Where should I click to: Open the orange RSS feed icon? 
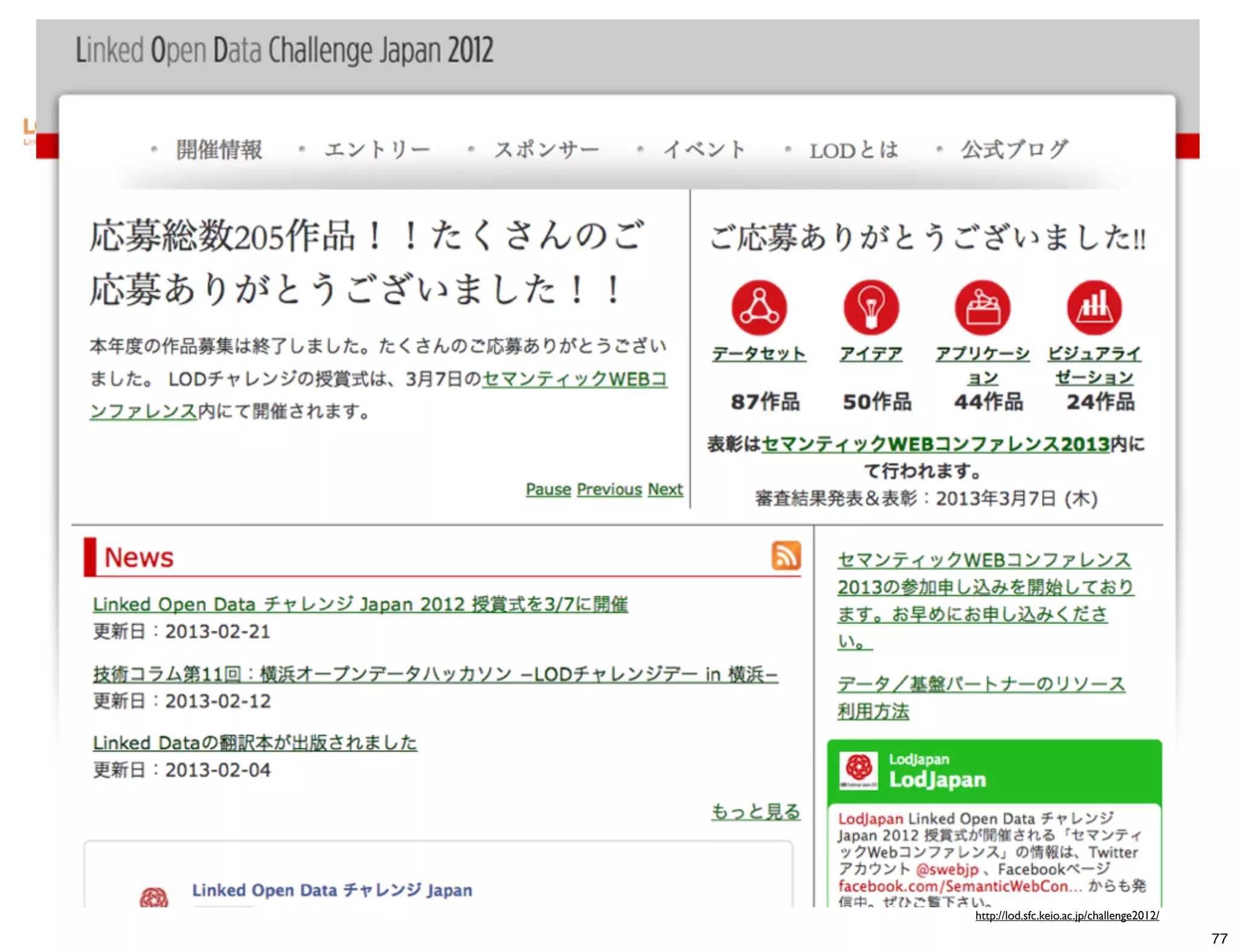[x=786, y=555]
